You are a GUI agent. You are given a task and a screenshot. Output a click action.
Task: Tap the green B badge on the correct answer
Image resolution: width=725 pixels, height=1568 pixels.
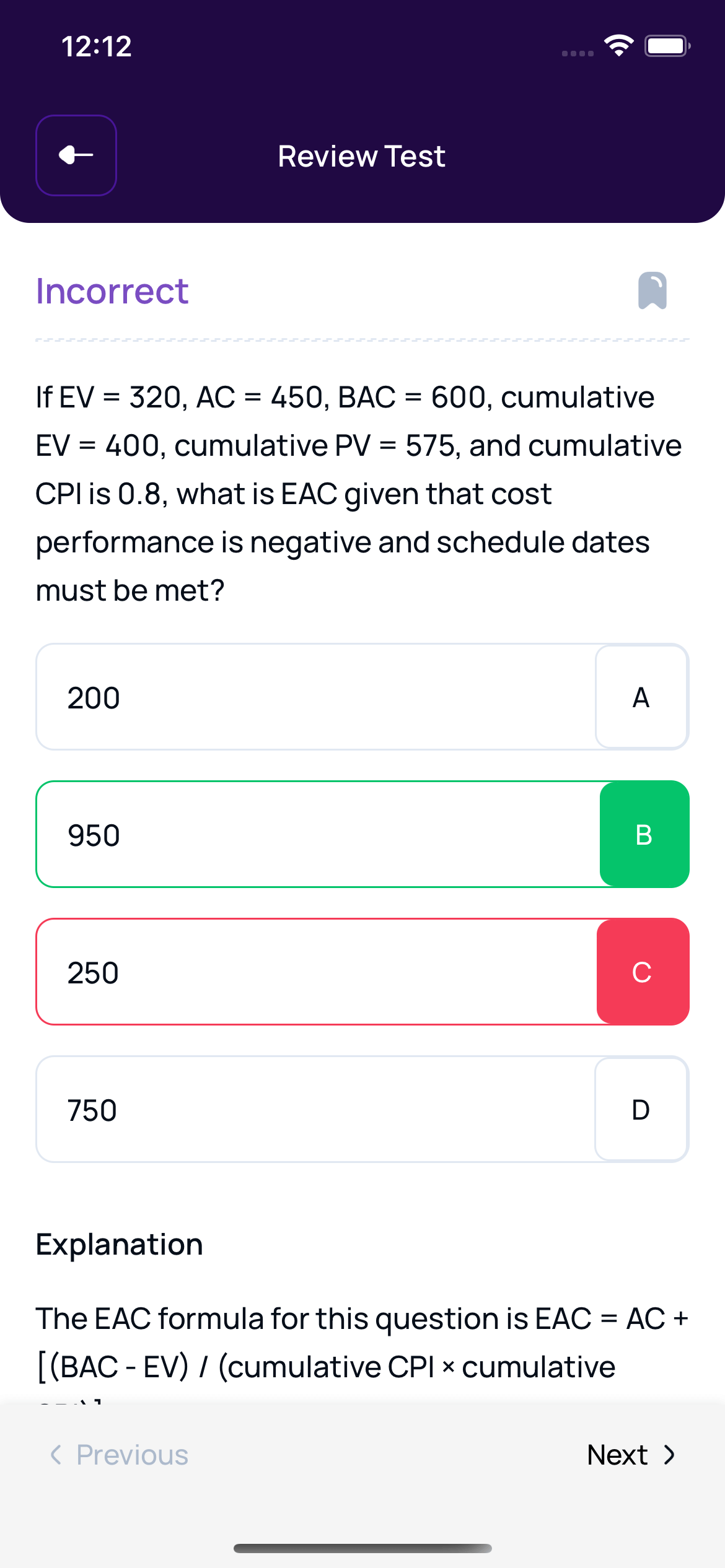point(644,834)
